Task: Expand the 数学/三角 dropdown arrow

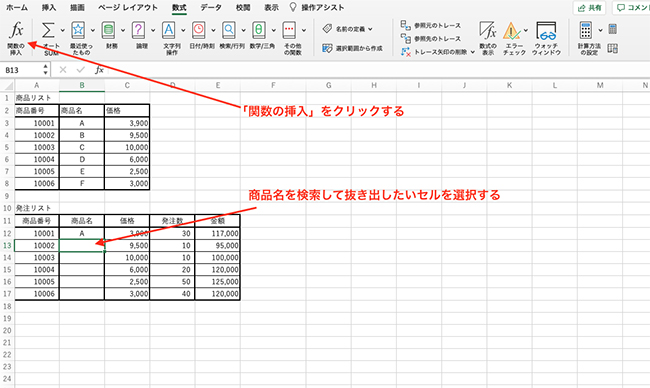Action: pos(274,30)
